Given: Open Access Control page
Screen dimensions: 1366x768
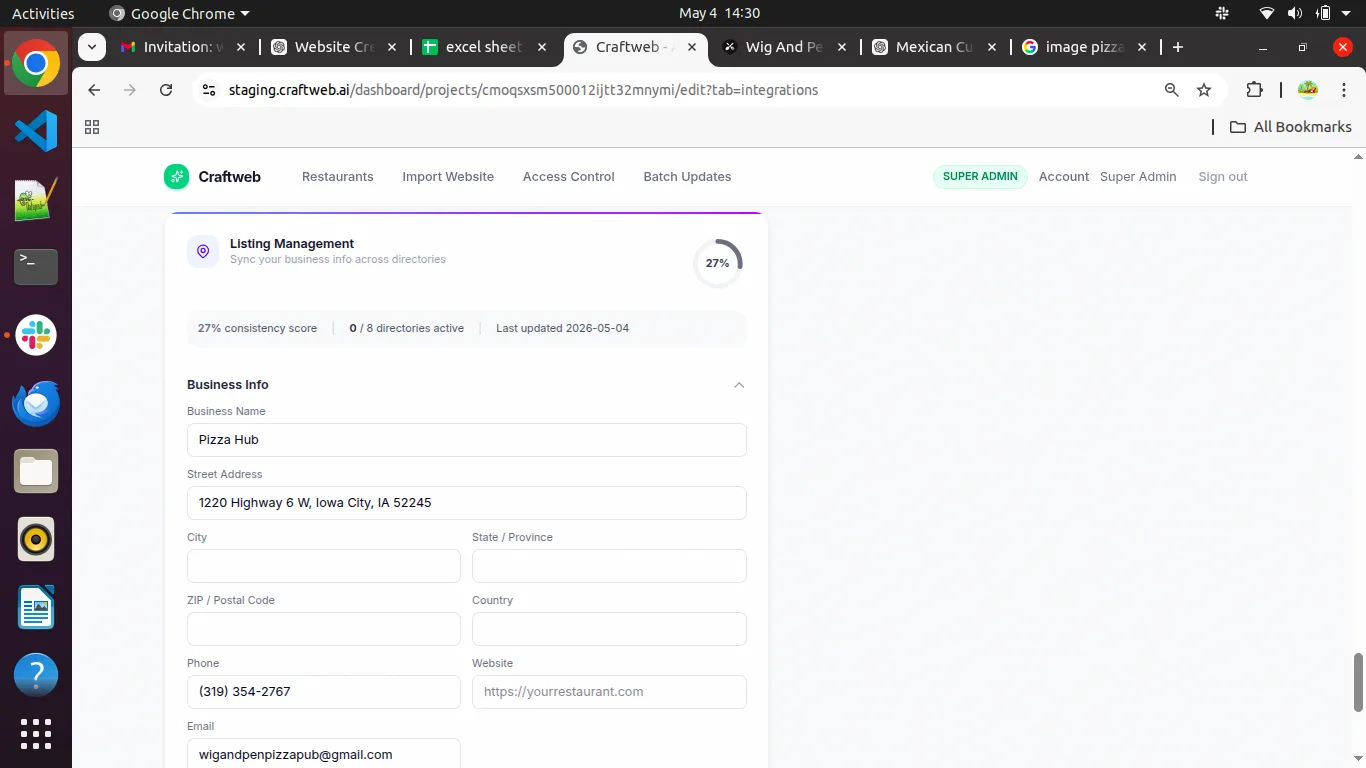Looking at the screenshot, I should tap(569, 177).
